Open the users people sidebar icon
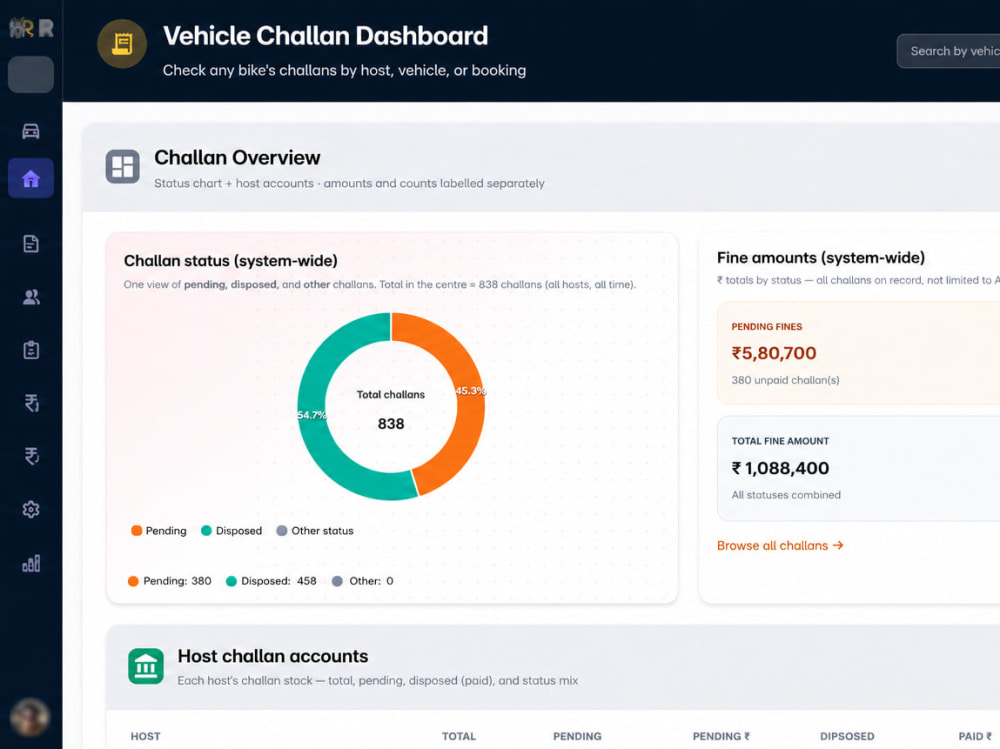 31,297
